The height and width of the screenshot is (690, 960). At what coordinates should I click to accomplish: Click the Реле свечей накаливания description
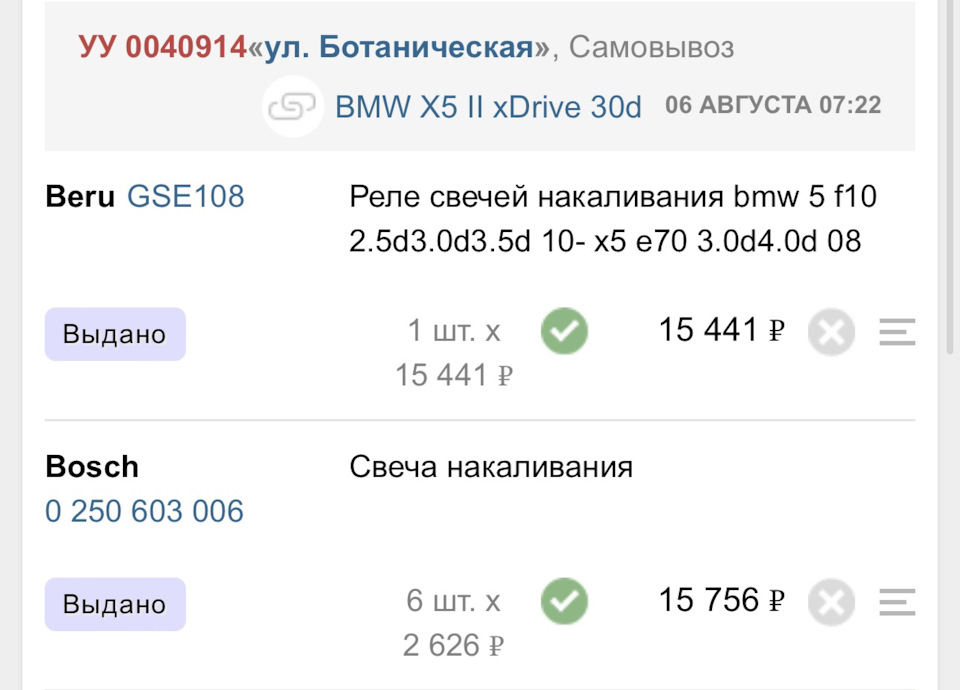(x=612, y=219)
